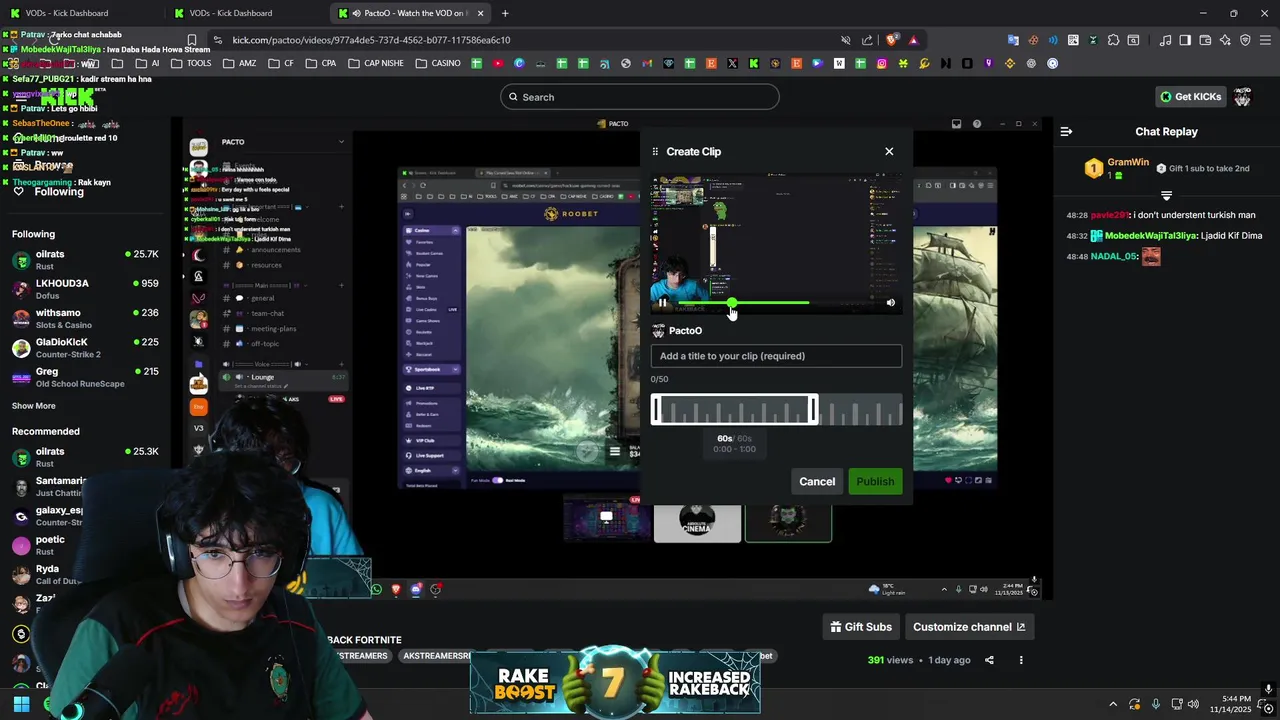The height and width of the screenshot is (720, 1280).
Task: Open Greg channel in Following
Action: (85, 377)
